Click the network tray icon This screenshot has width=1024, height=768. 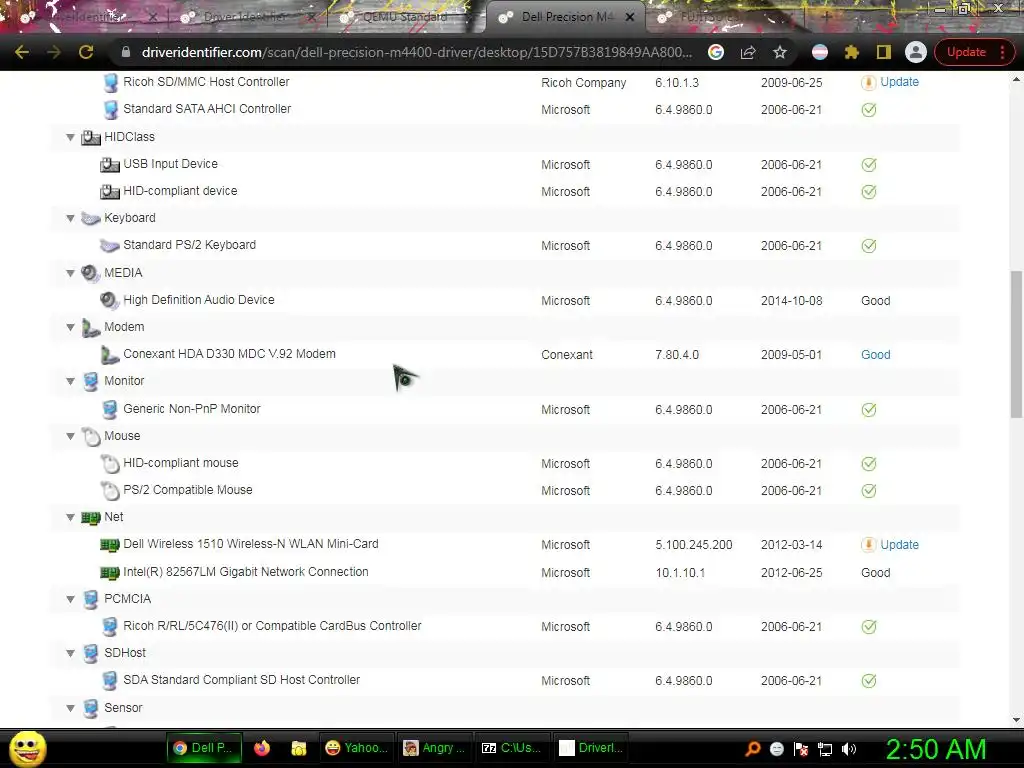pos(825,749)
